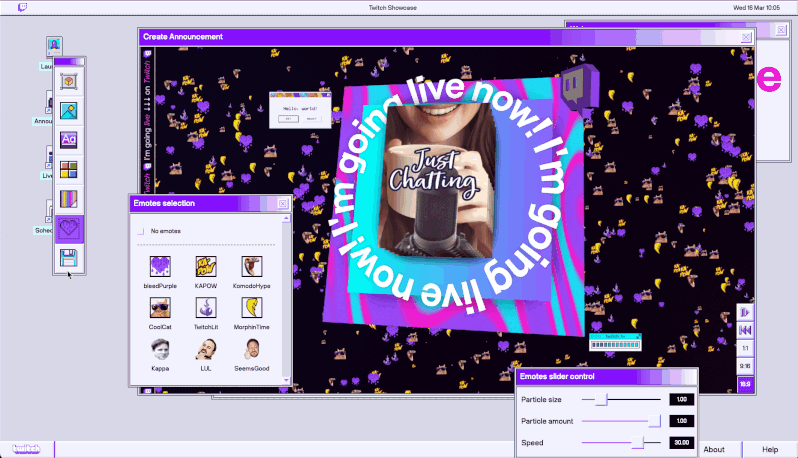
Task: Pick the KAPOW emote
Action: click(206, 267)
